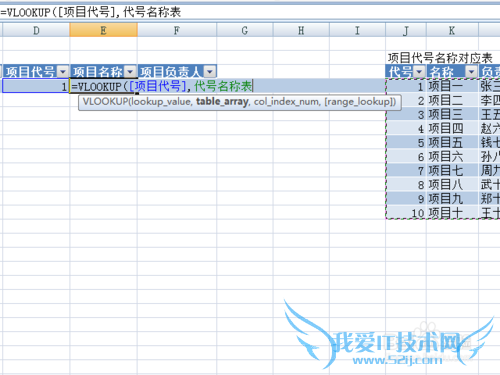Select the 项目十 cell
Viewport: 500px width, 375px height.
pos(452,213)
